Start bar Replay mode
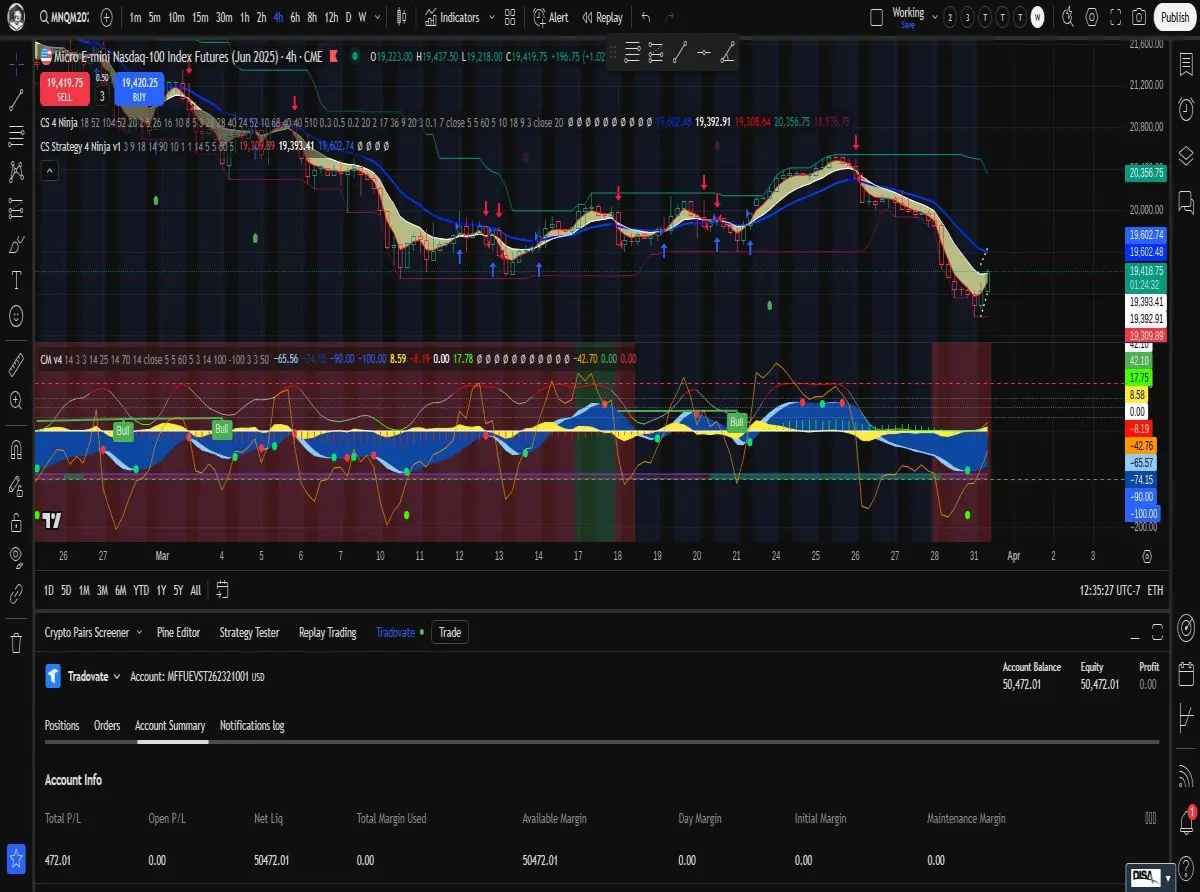 [x=602, y=17]
